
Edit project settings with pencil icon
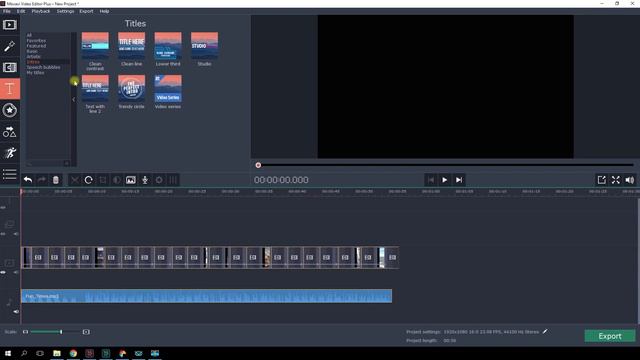[x=545, y=331]
